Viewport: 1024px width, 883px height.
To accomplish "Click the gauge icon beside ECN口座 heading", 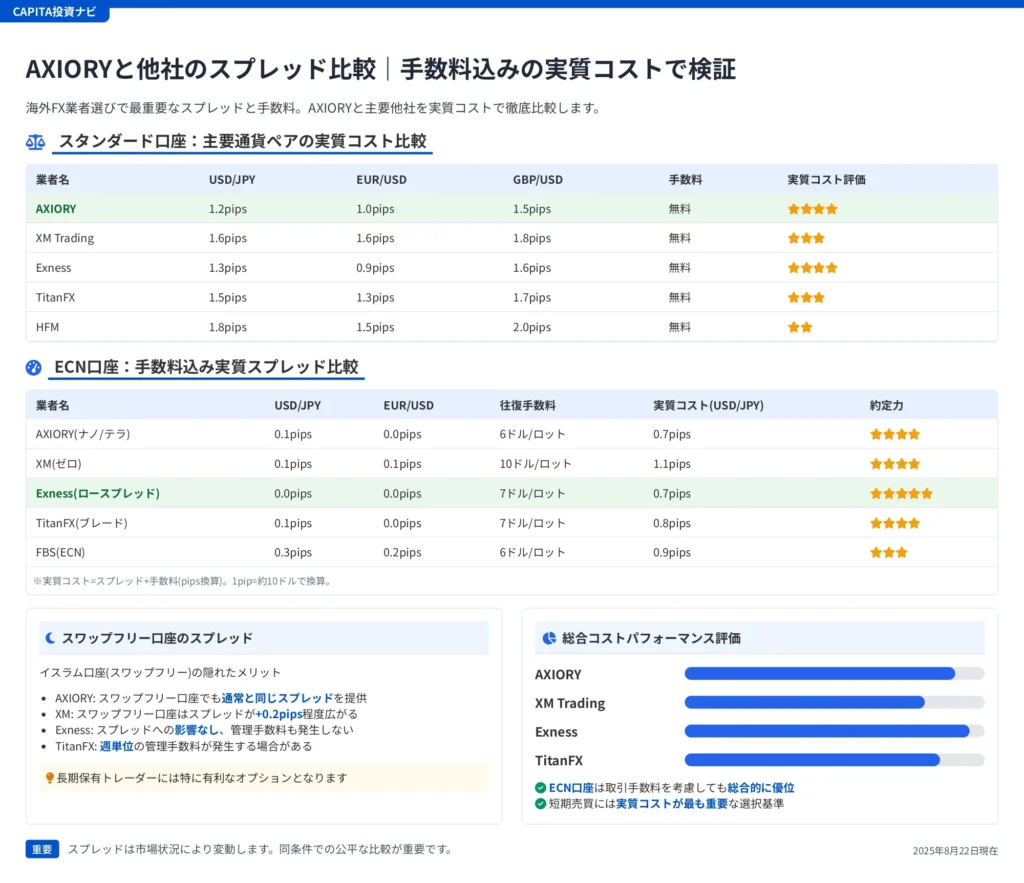I will [33, 368].
